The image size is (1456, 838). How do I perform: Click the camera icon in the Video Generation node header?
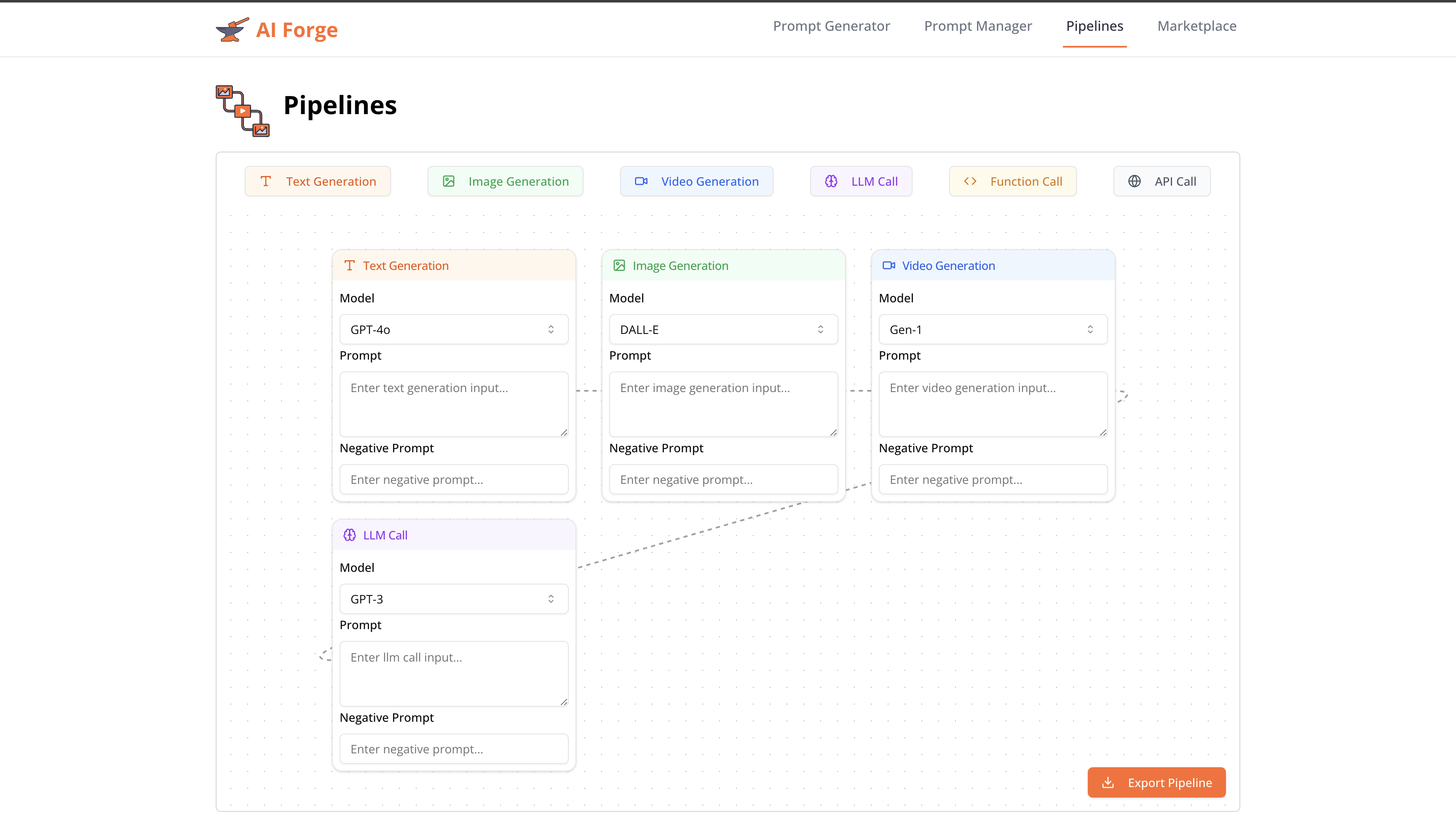pos(889,265)
